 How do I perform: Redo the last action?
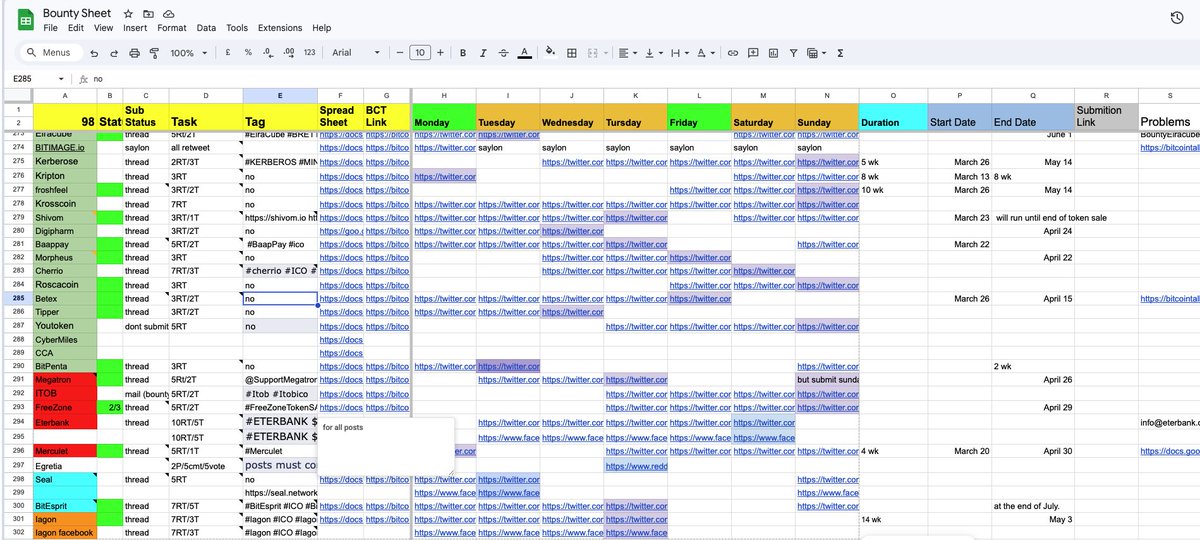(114, 52)
